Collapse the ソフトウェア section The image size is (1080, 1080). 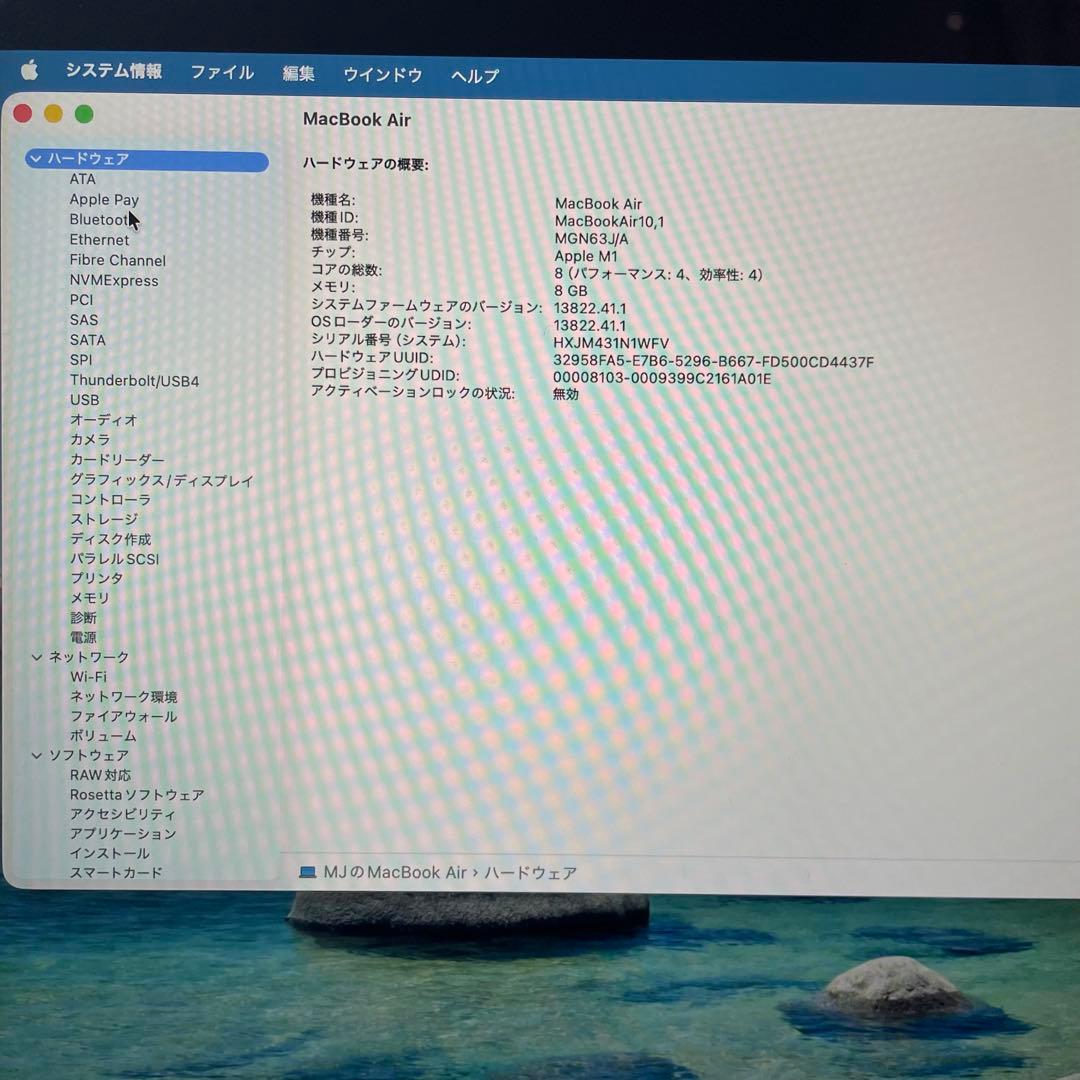[x=36, y=755]
